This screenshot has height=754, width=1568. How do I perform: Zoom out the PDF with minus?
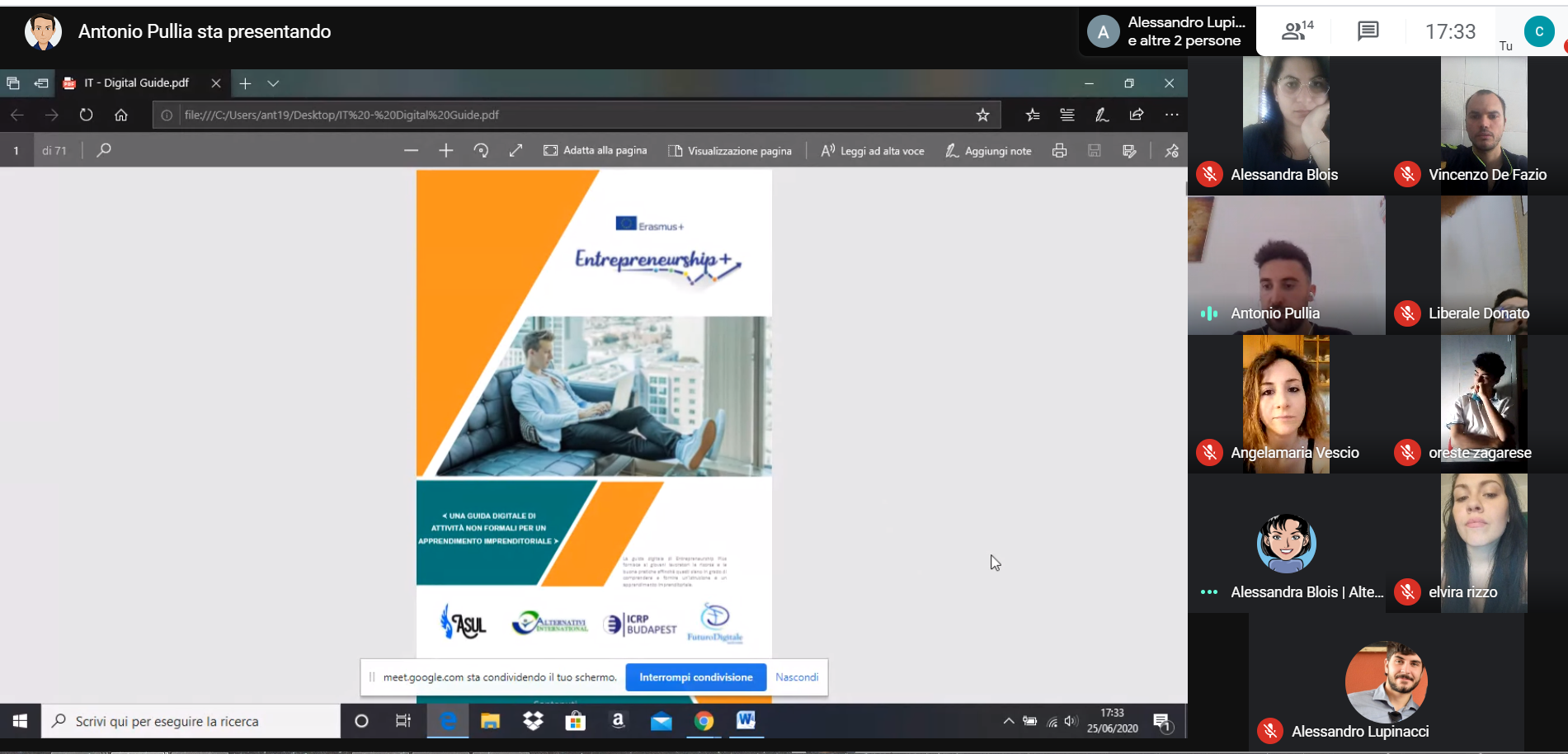[x=412, y=150]
